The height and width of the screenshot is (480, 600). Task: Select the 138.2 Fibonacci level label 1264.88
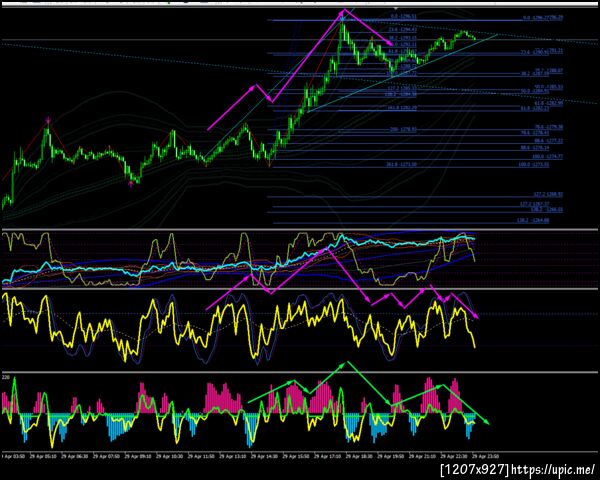pos(533,220)
